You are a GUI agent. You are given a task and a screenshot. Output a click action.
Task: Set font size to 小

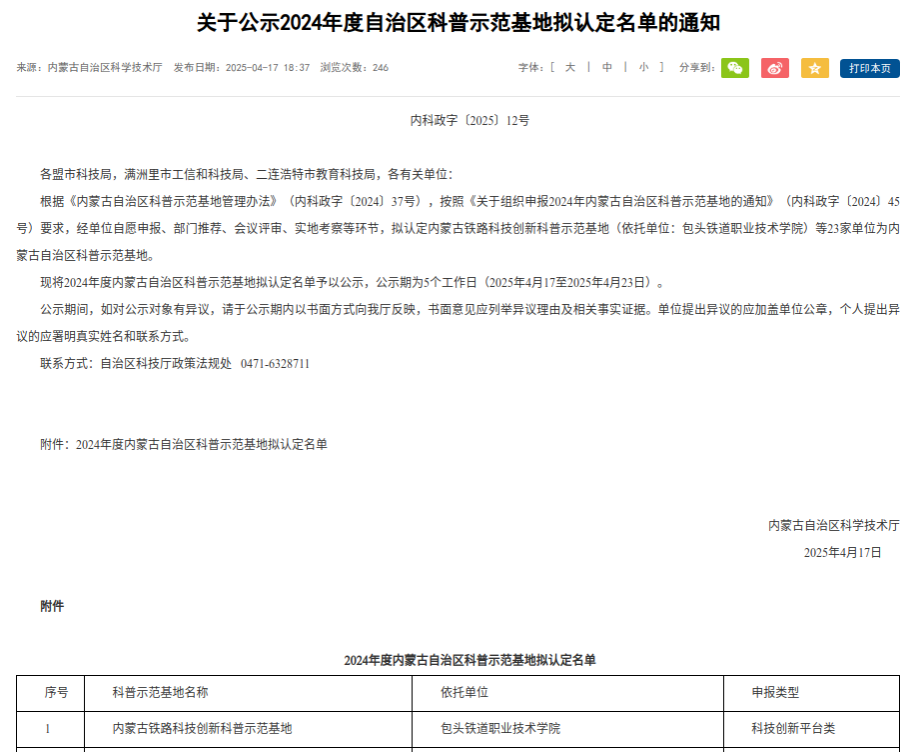643,67
